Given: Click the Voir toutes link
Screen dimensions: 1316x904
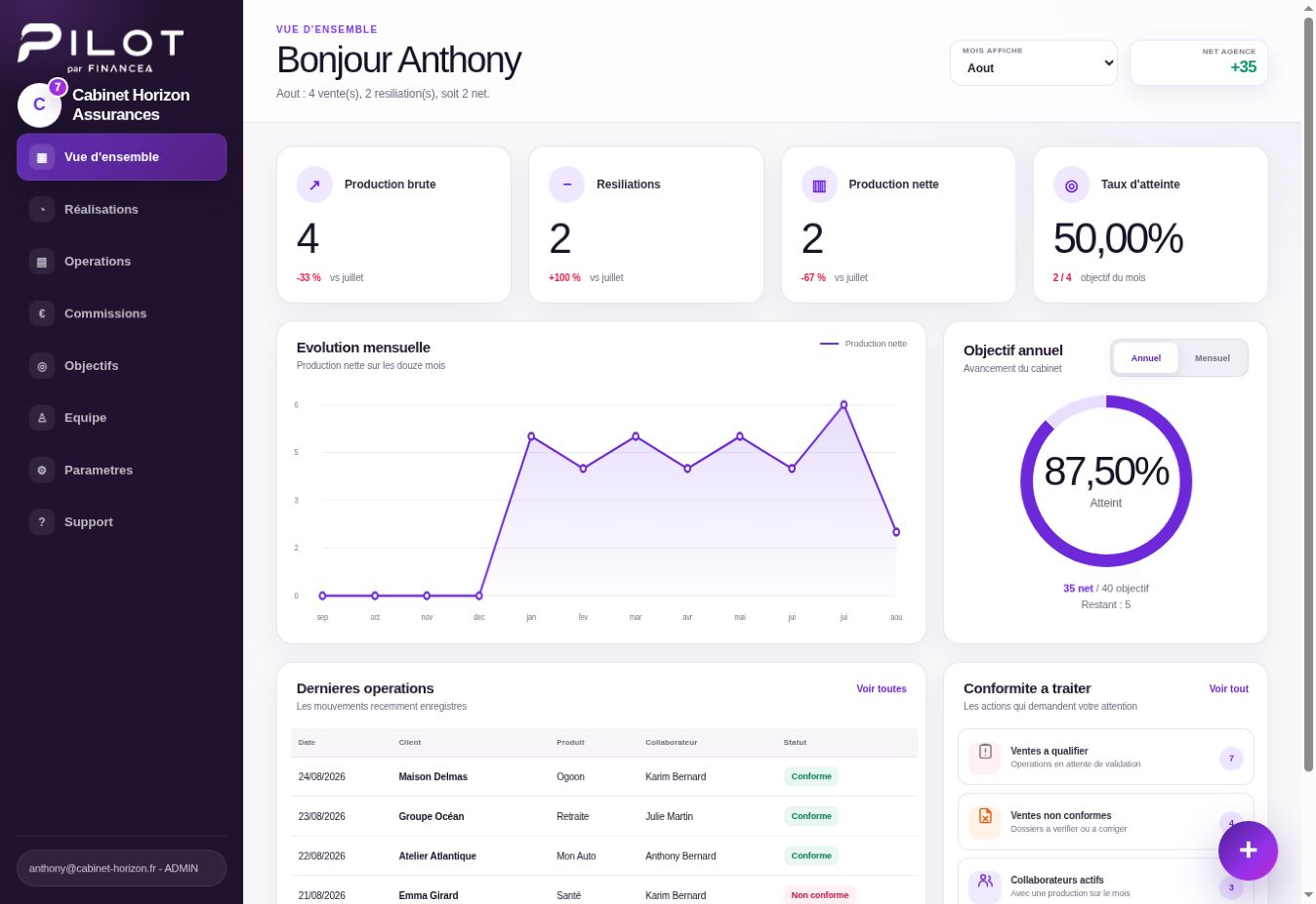Looking at the screenshot, I should (x=882, y=689).
